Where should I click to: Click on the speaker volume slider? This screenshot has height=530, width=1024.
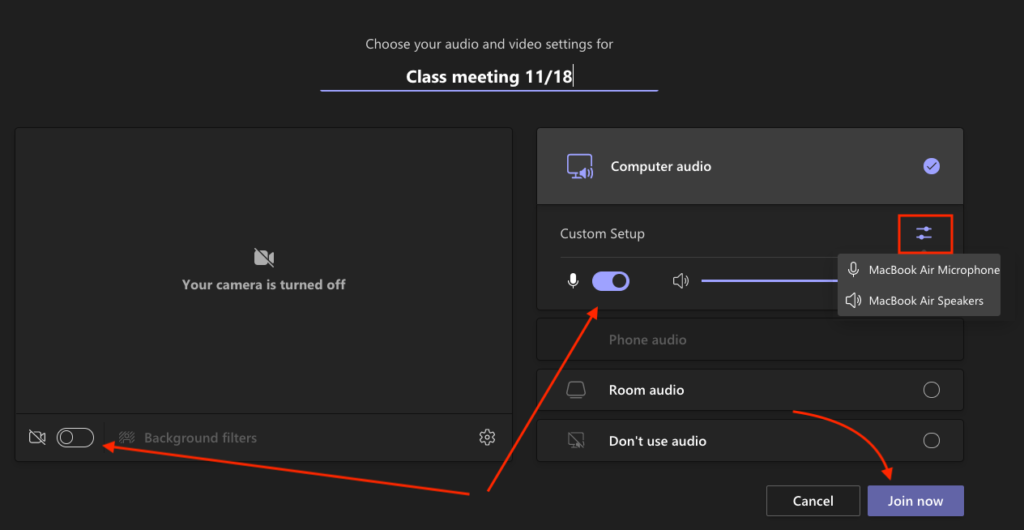pyautogui.click(x=769, y=281)
